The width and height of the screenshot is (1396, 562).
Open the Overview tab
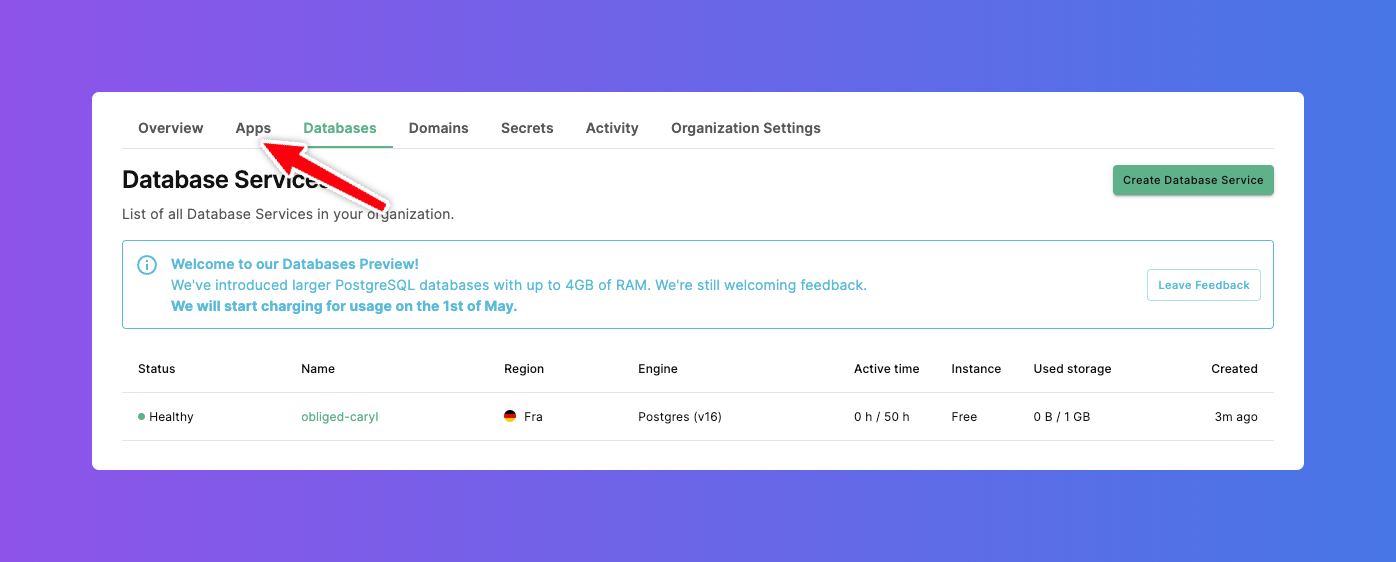(x=170, y=128)
